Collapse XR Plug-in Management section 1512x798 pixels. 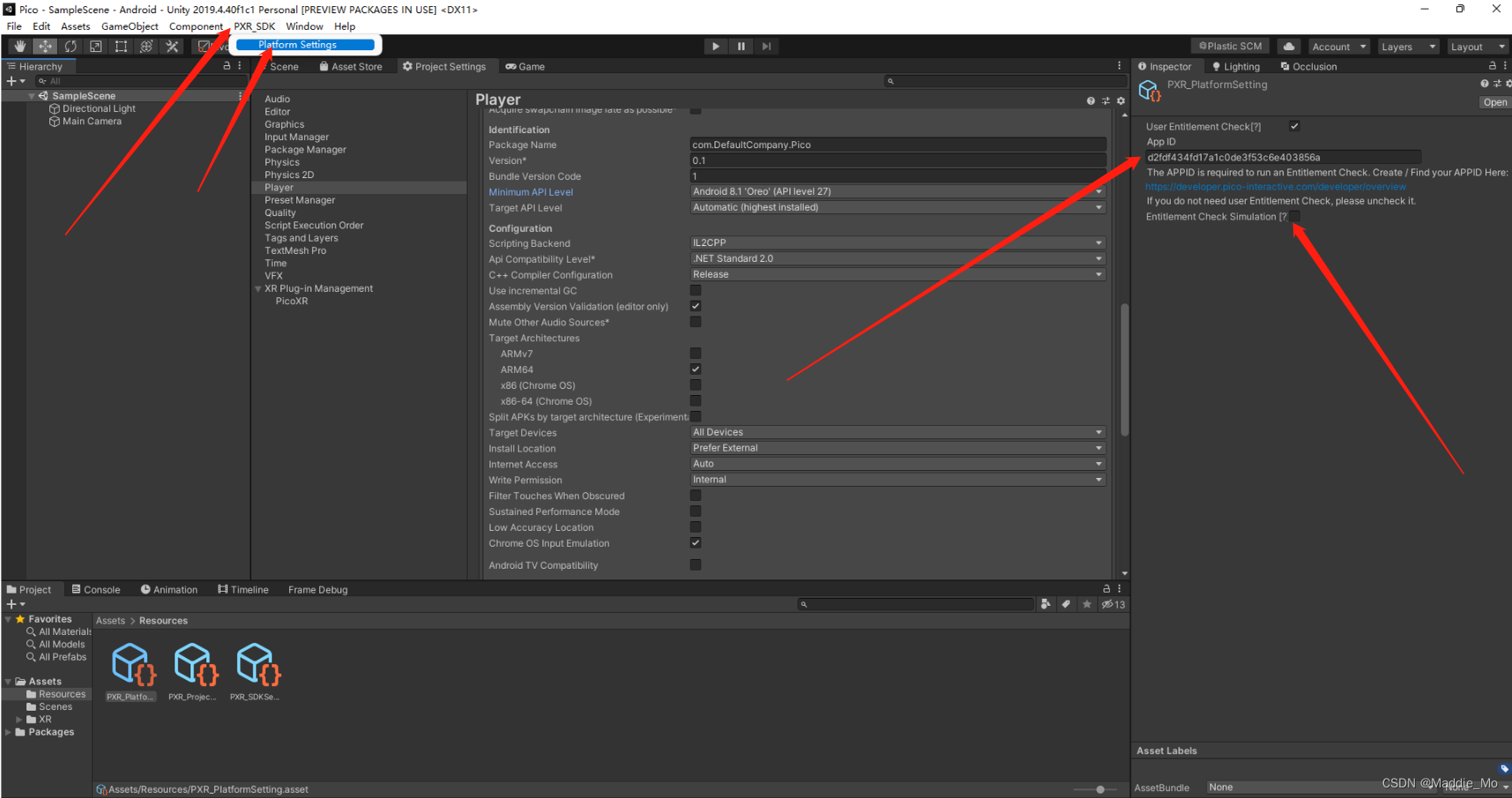(258, 288)
